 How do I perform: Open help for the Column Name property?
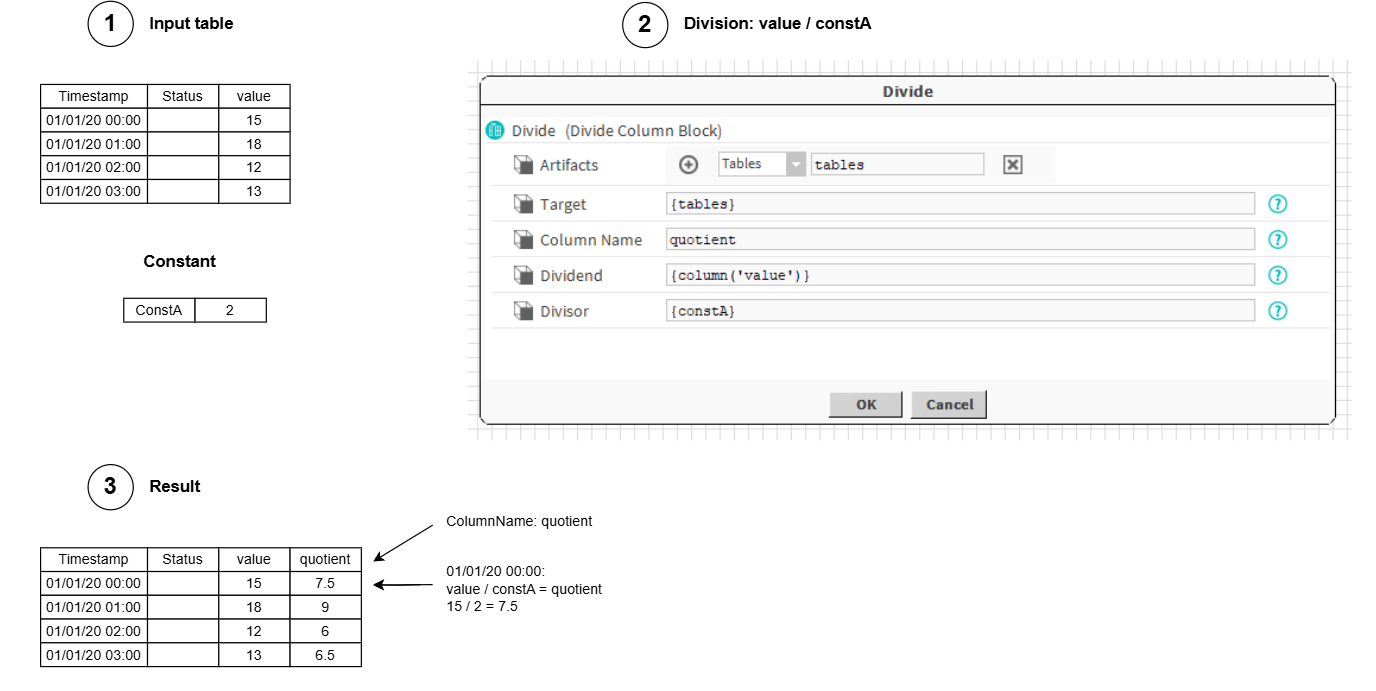(1277, 240)
